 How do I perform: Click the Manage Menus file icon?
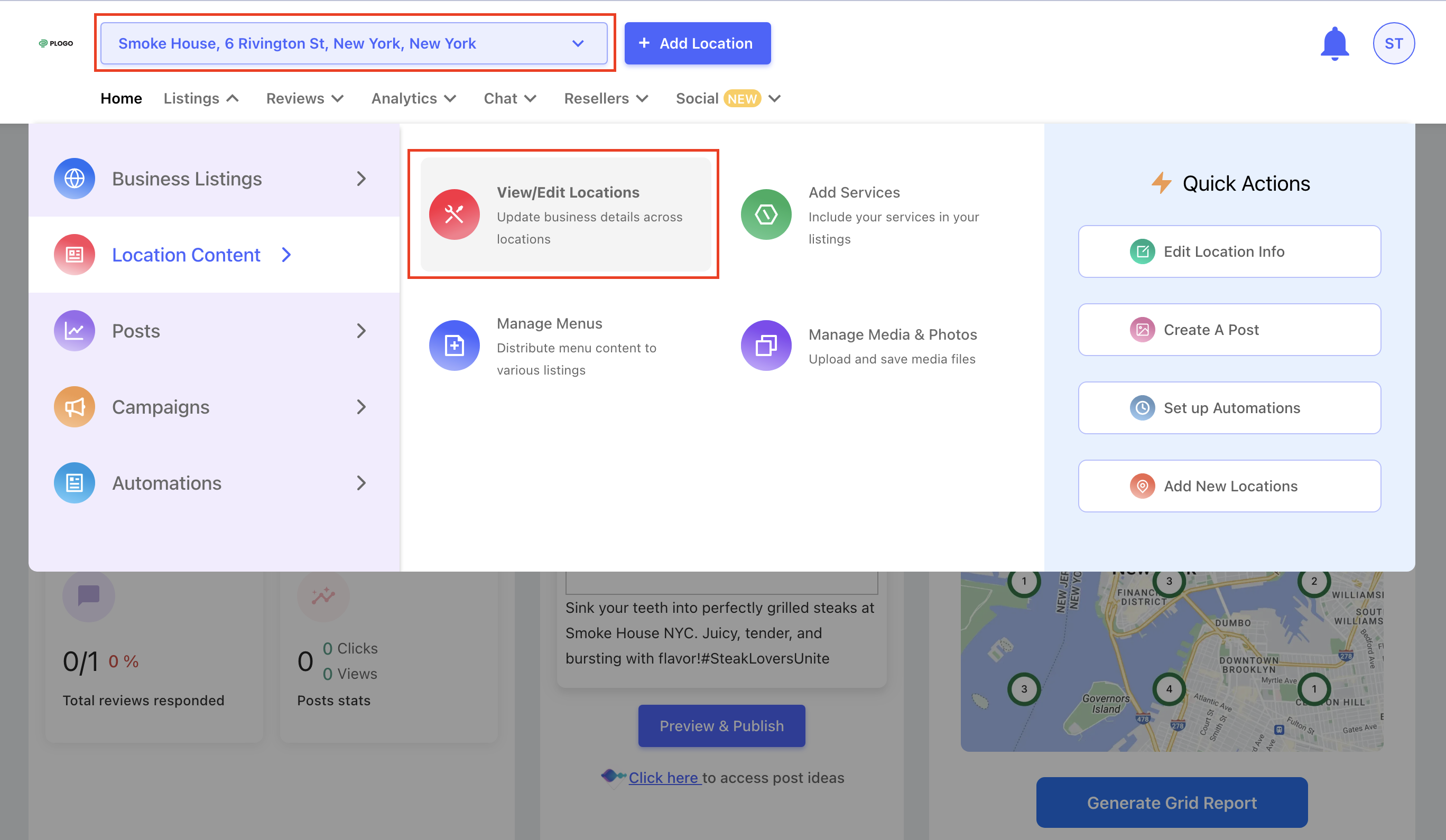click(455, 346)
